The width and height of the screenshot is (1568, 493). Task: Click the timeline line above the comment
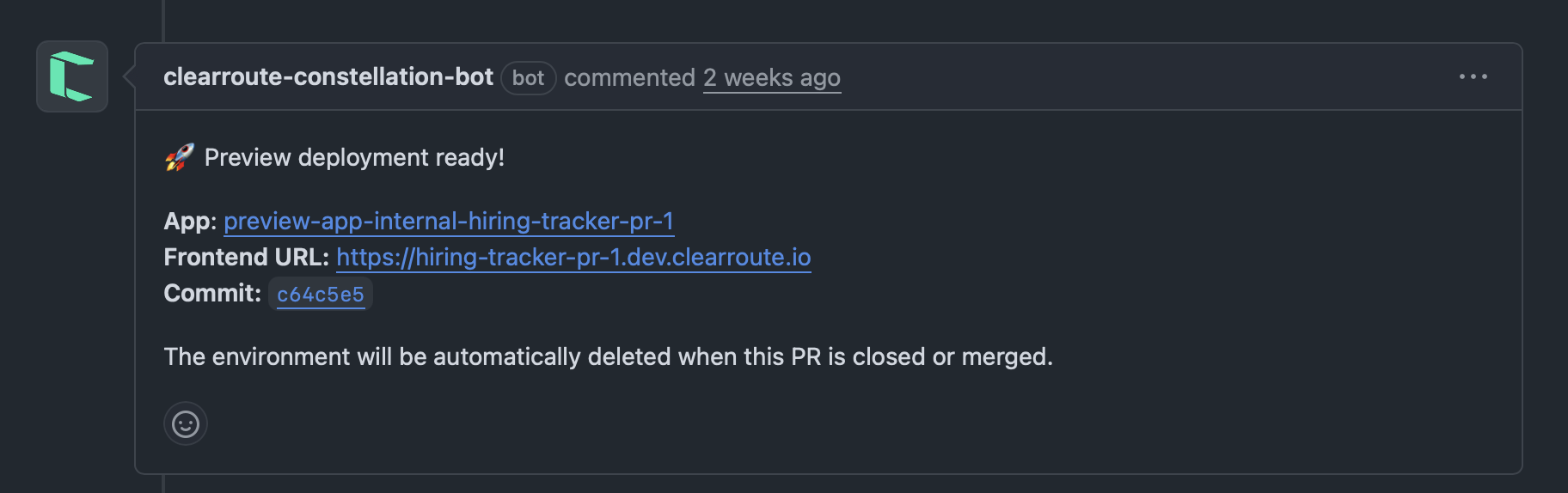tap(162, 19)
